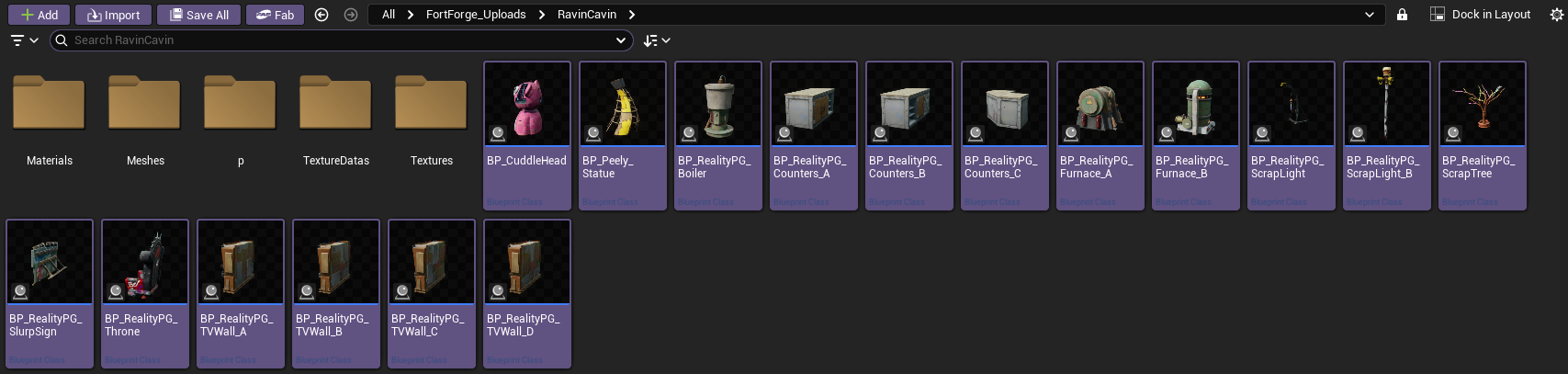Expand saved searches dropdown in search box
This screenshot has height=374, width=1568.
tap(621, 40)
